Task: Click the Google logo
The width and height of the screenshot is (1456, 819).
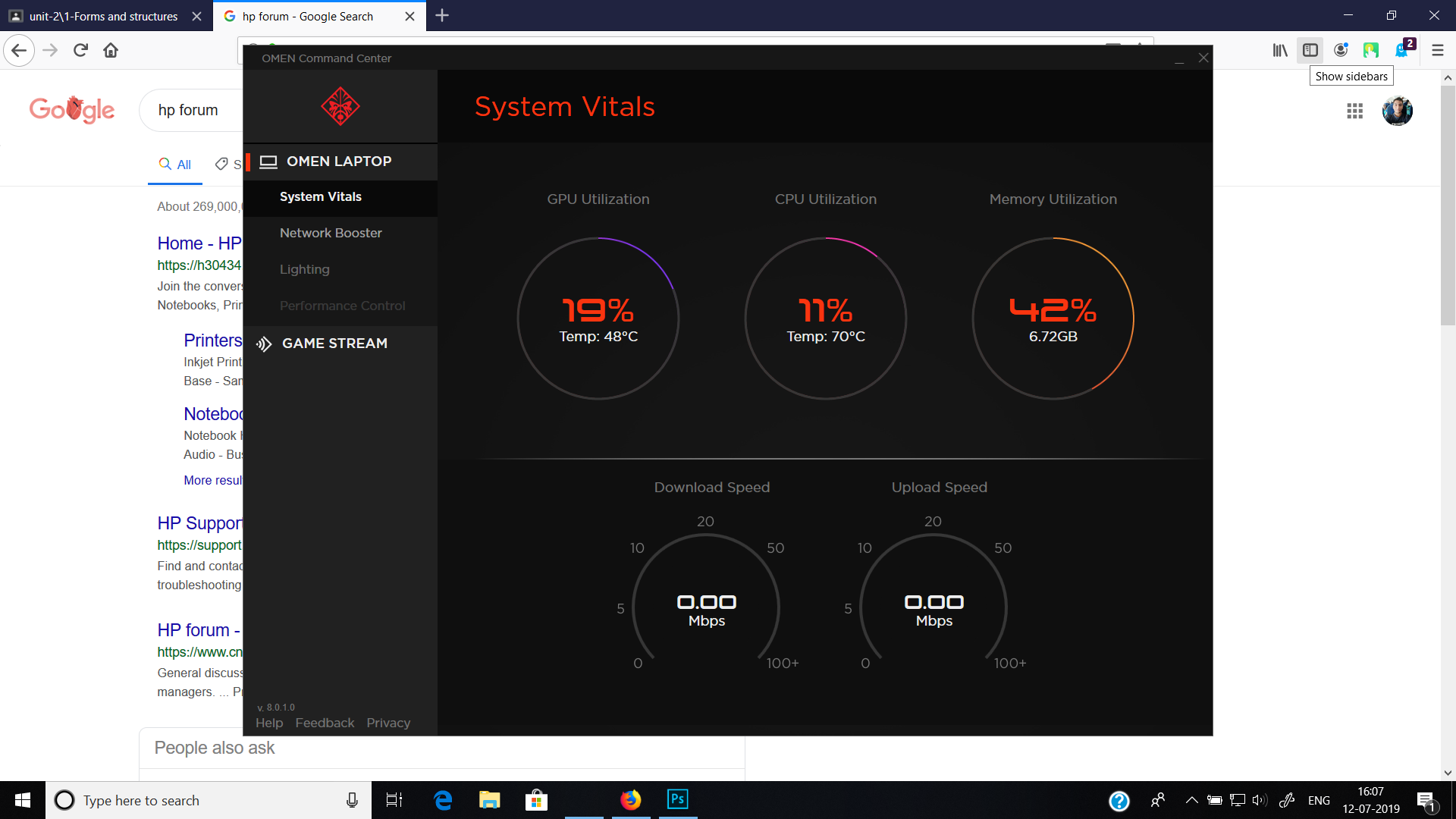Action: pyautogui.click(x=72, y=110)
